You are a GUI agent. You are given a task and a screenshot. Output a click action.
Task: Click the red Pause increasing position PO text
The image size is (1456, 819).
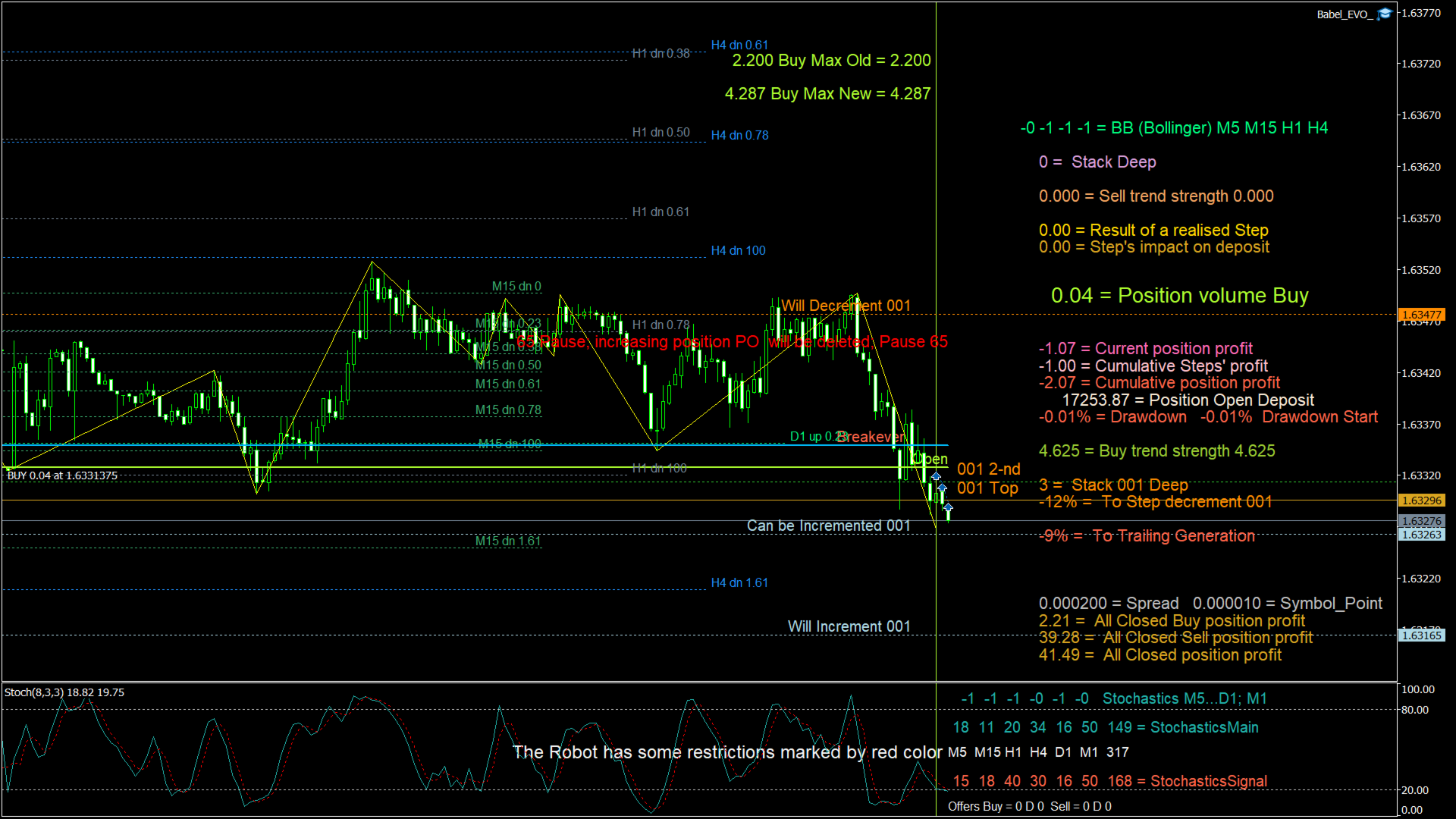732,342
